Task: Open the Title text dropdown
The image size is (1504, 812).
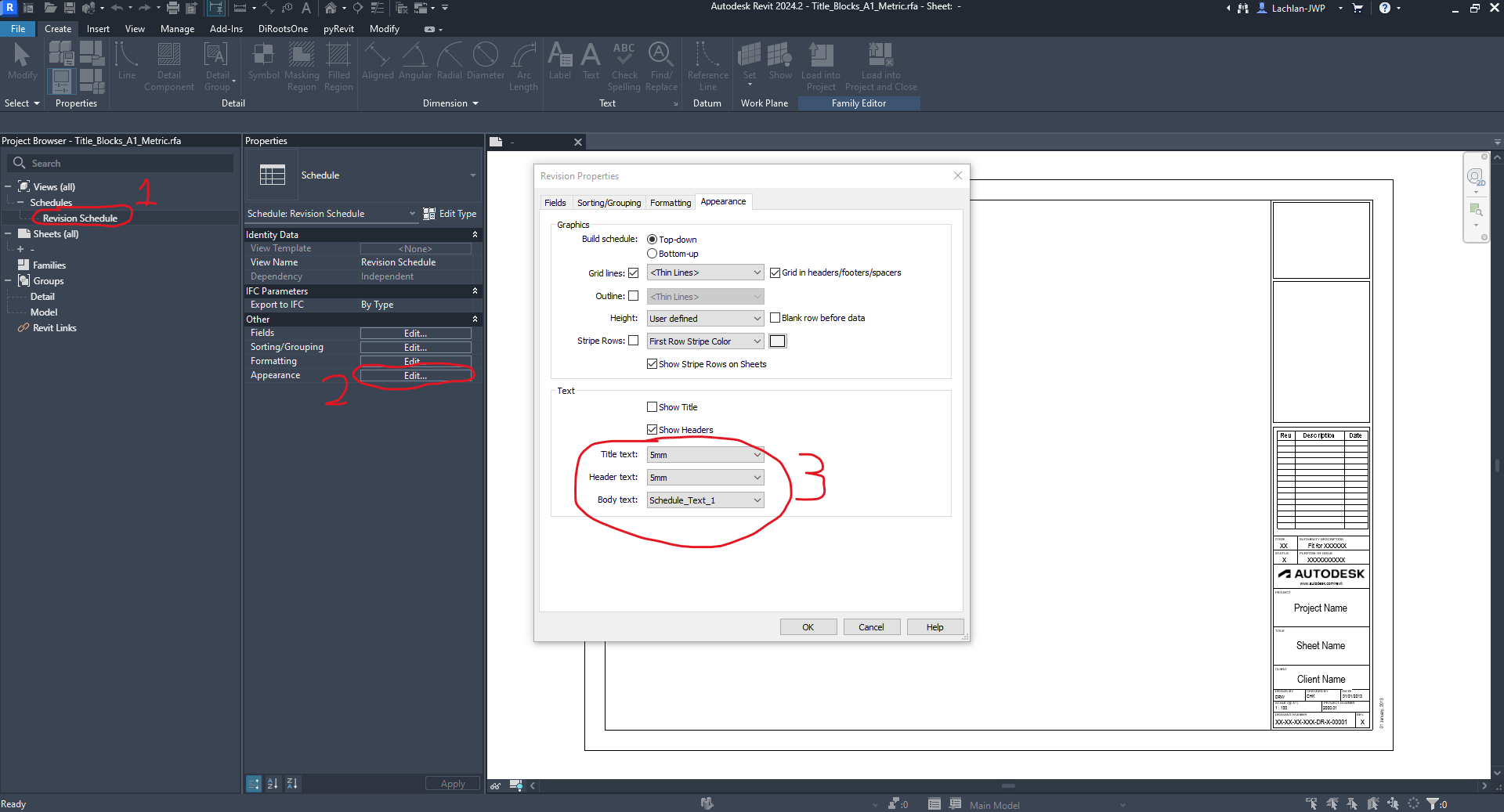Action: (705, 455)
